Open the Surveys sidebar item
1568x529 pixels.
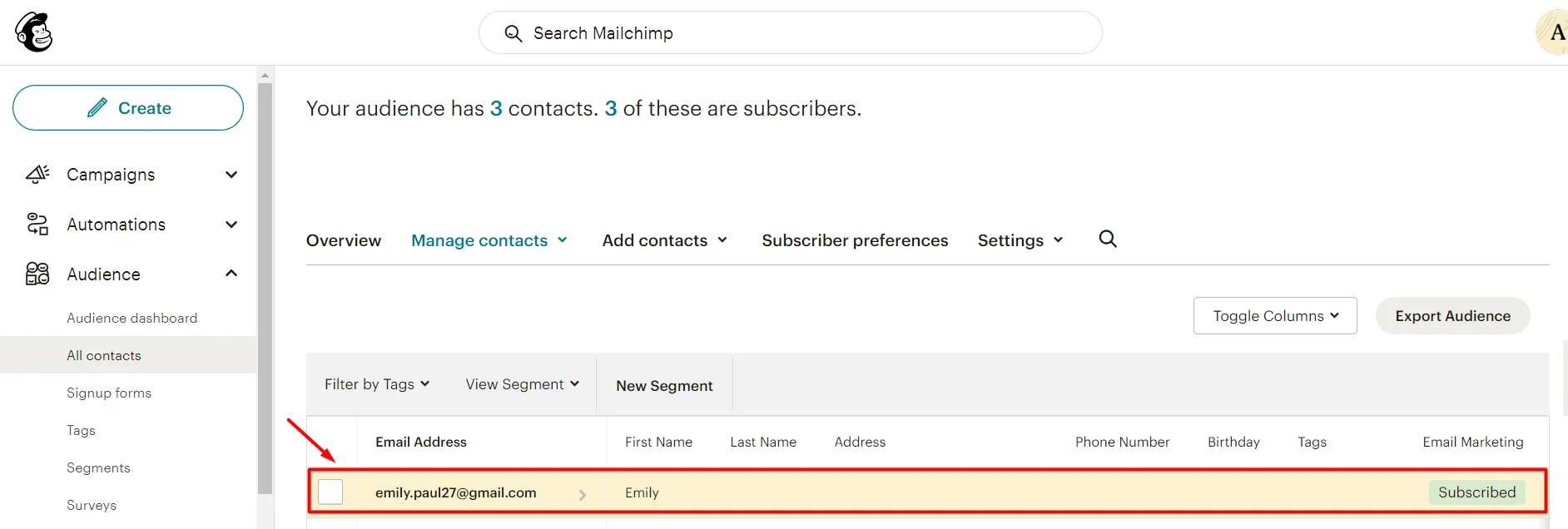(x=92, y=505)
